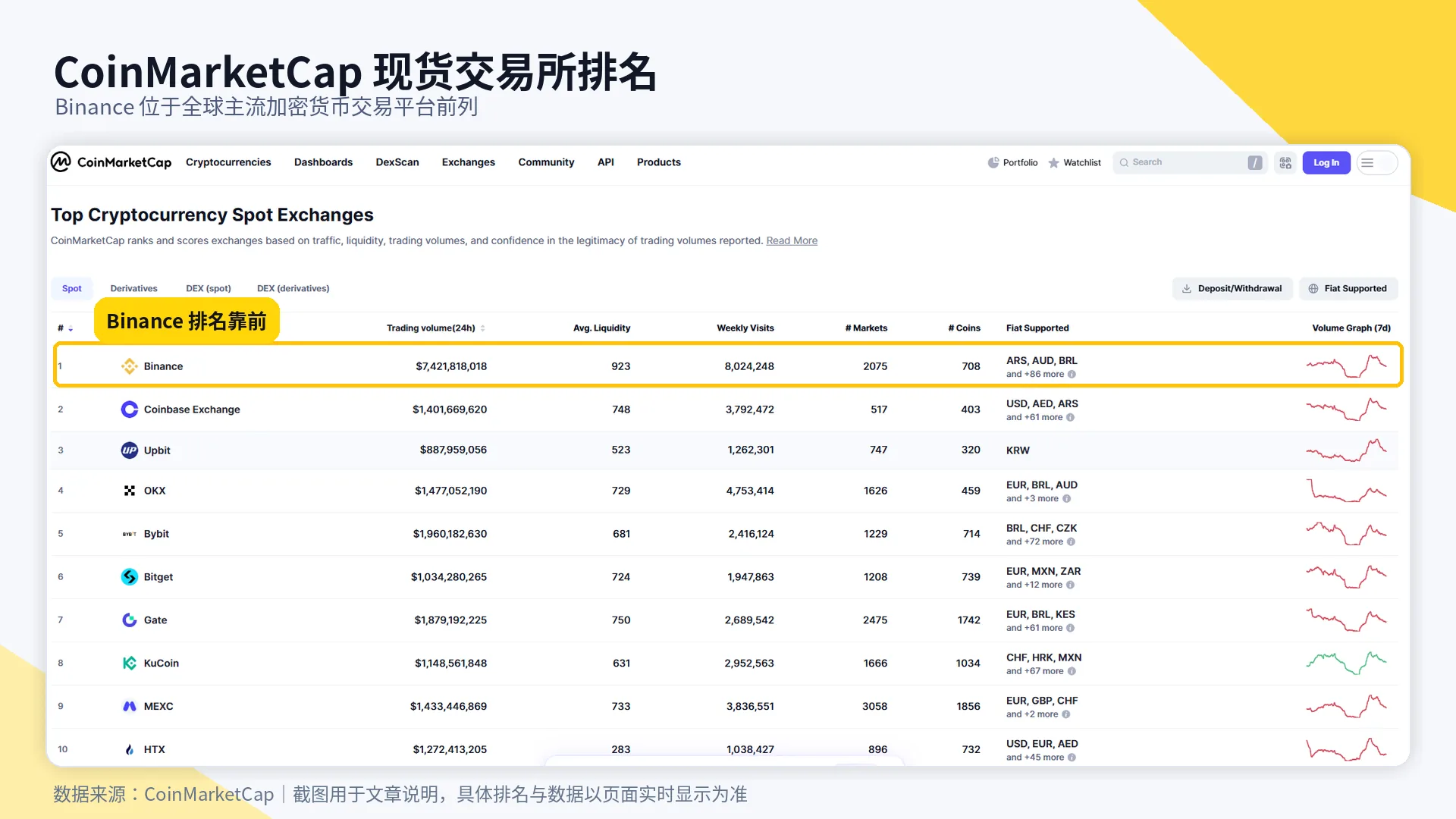
Task: Click the OKX logo icon
Action: coord(130,491)
